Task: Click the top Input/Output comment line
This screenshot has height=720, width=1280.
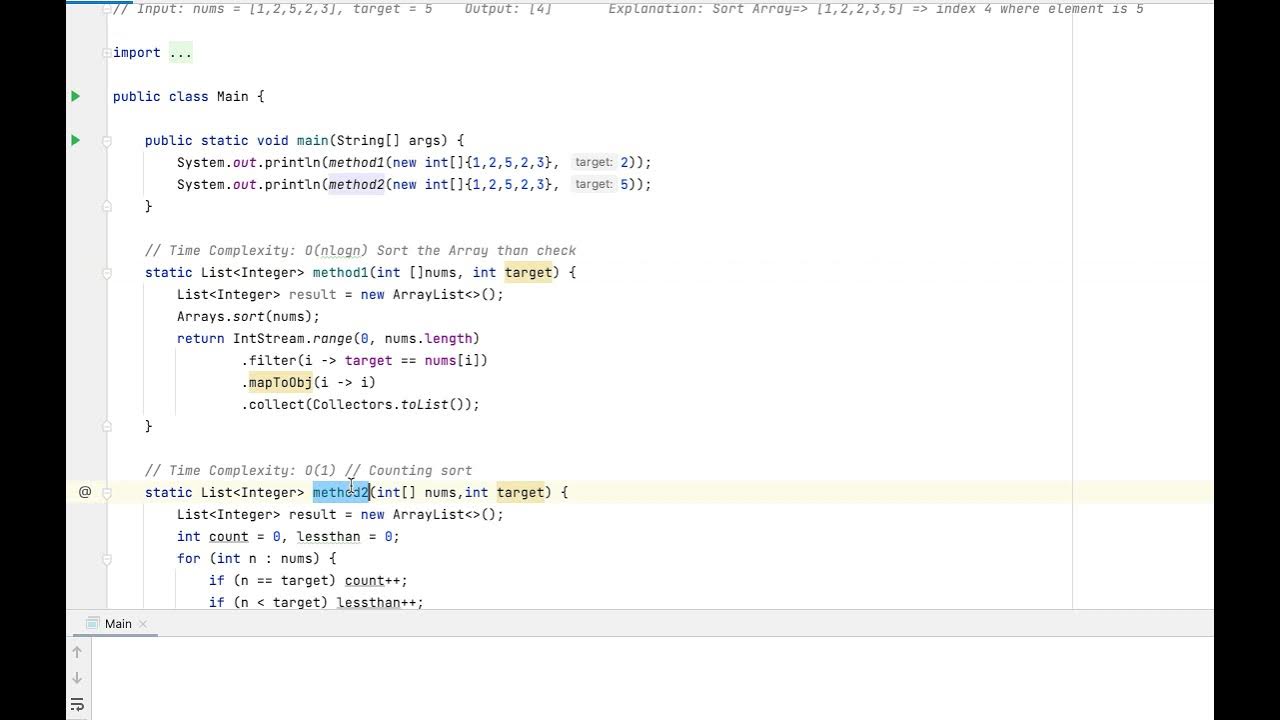Action: pos(628,8)
